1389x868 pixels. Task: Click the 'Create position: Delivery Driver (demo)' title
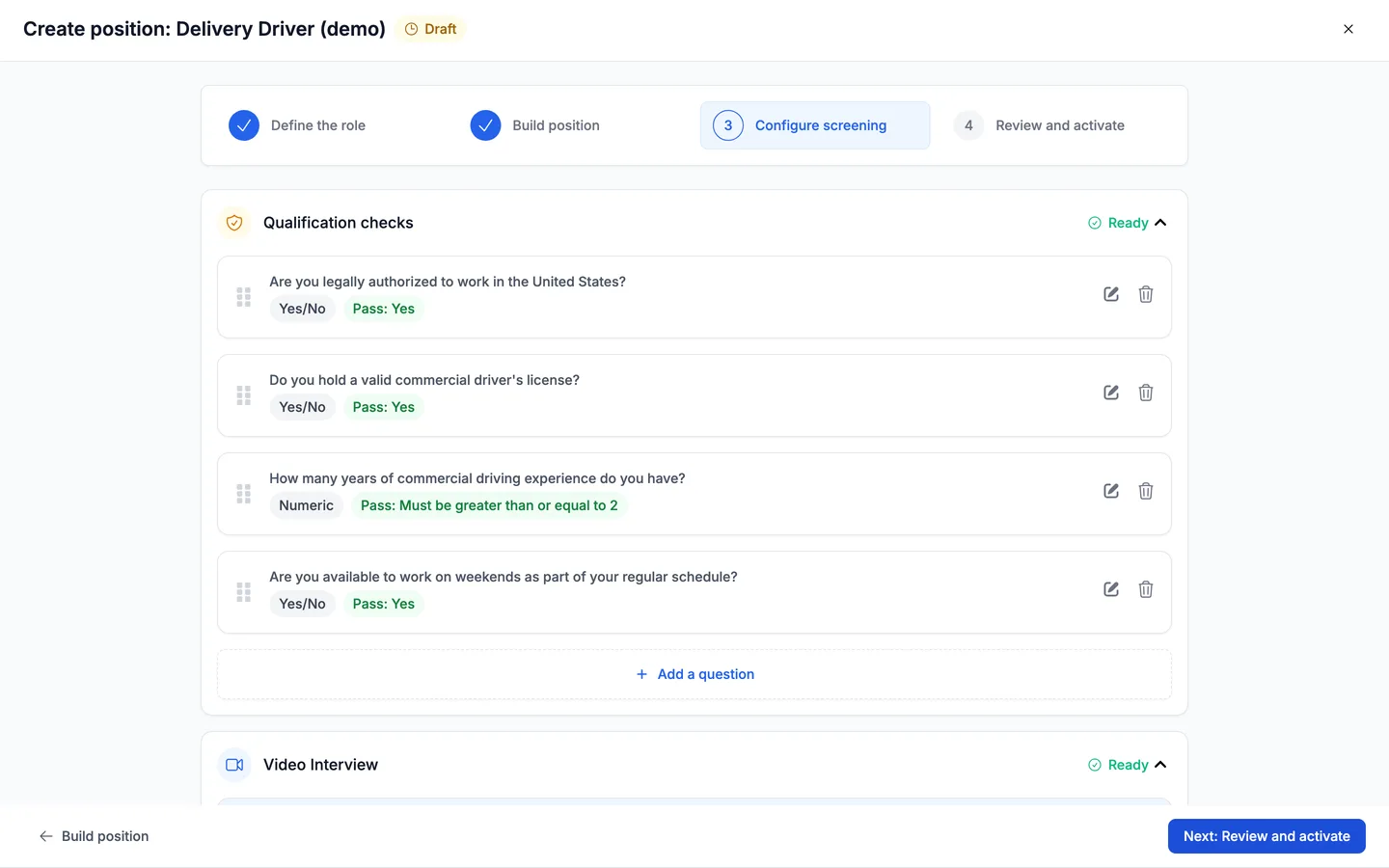pyautogui.click(x=204, y=29)
